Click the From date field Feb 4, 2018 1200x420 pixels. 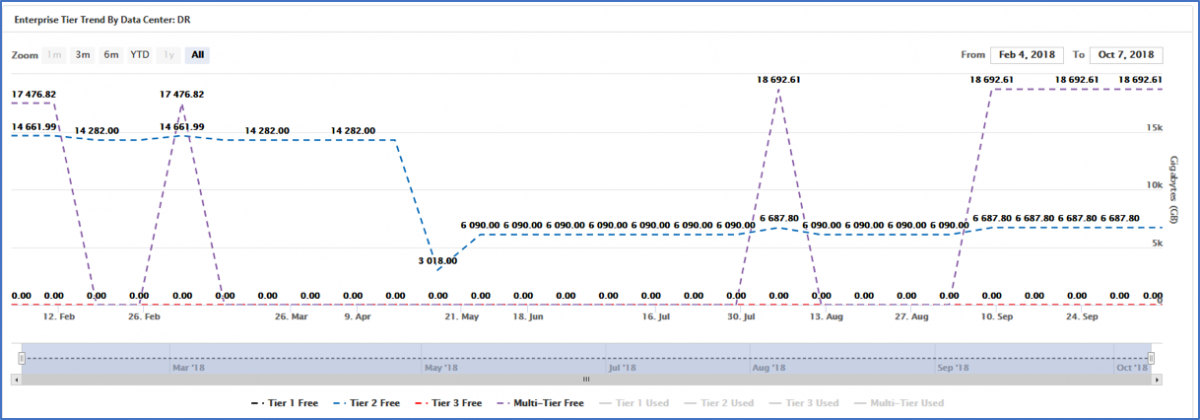coord(1029,55)
